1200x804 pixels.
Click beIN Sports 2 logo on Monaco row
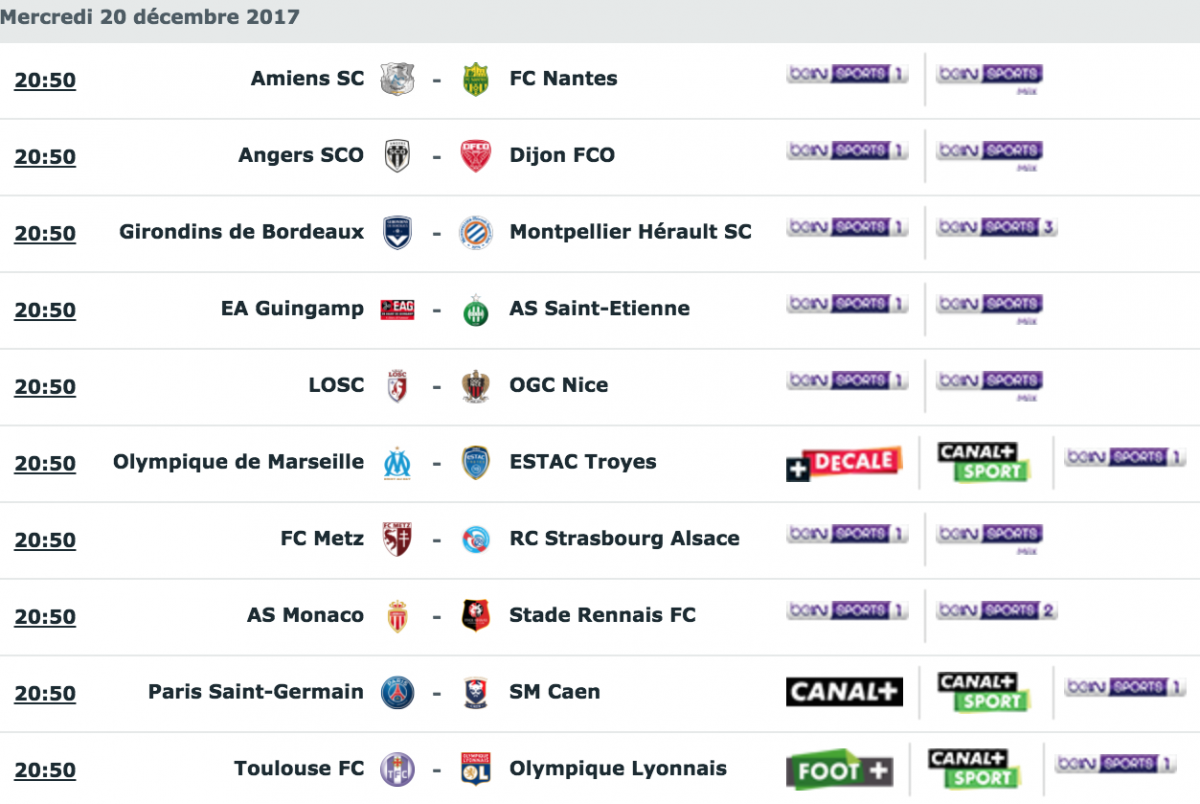pyautogui.click(x=997, y=610)
